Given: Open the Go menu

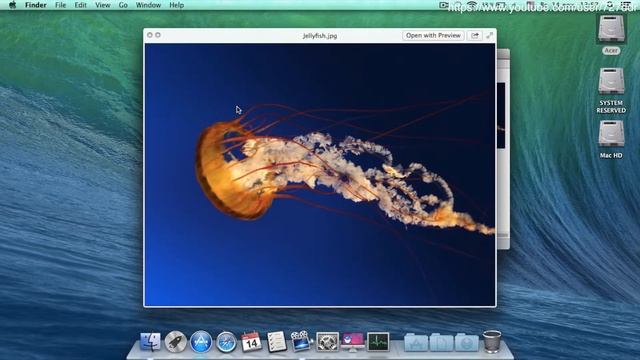Looking at the screenshot, I should (x=123, y=5).
